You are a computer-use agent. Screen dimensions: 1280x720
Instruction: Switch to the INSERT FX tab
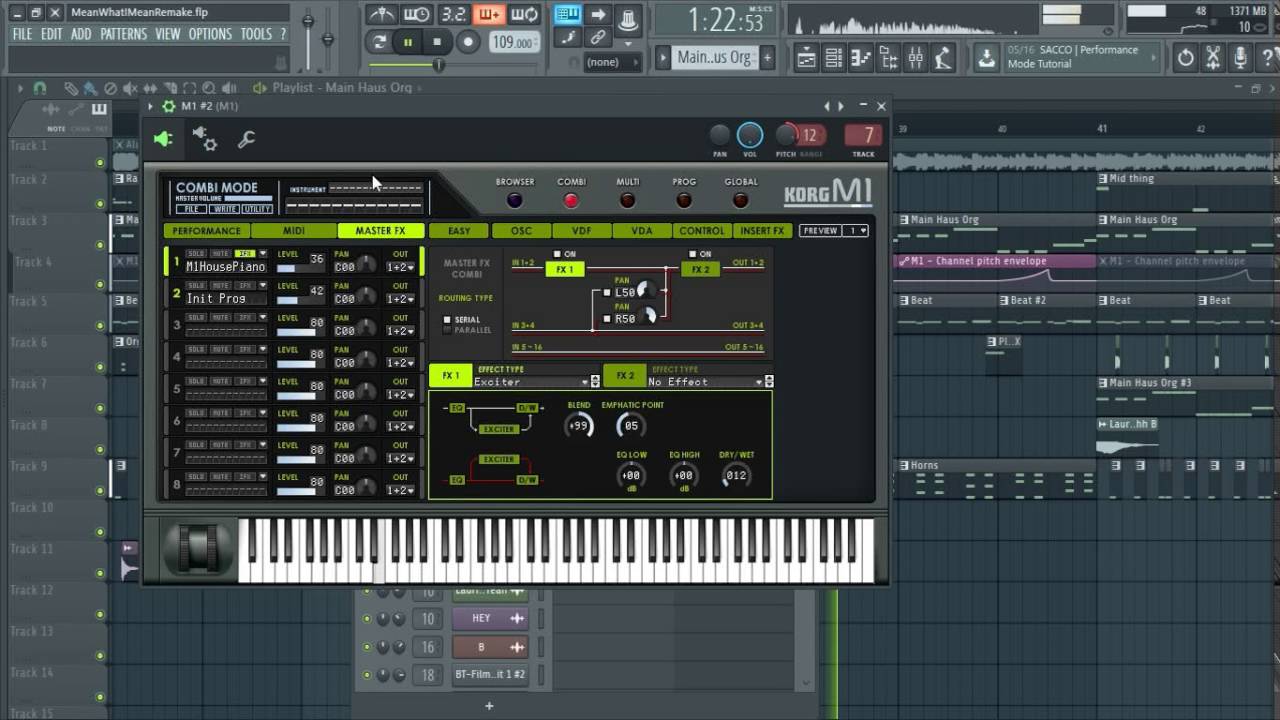(762, 231)
